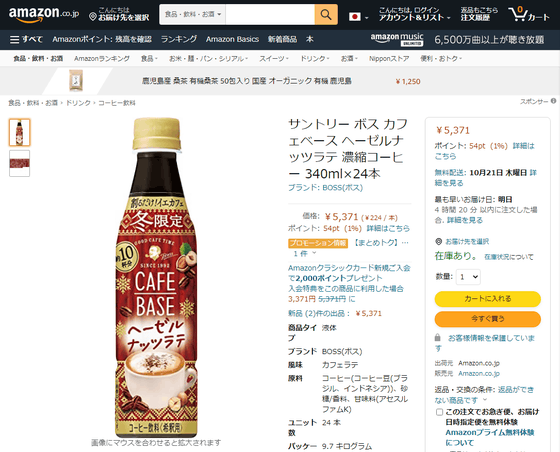Click Amazonプライム無料体験について link

(490, 437)
